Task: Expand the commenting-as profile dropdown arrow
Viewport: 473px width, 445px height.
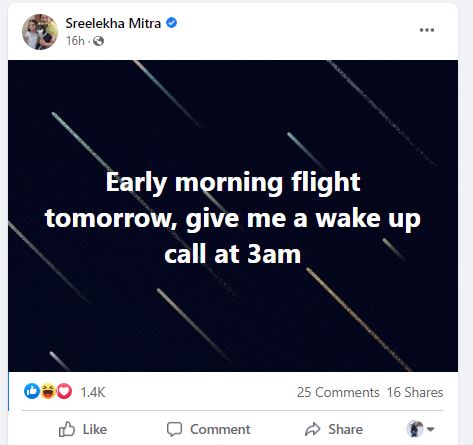Action: coord(430,429)
